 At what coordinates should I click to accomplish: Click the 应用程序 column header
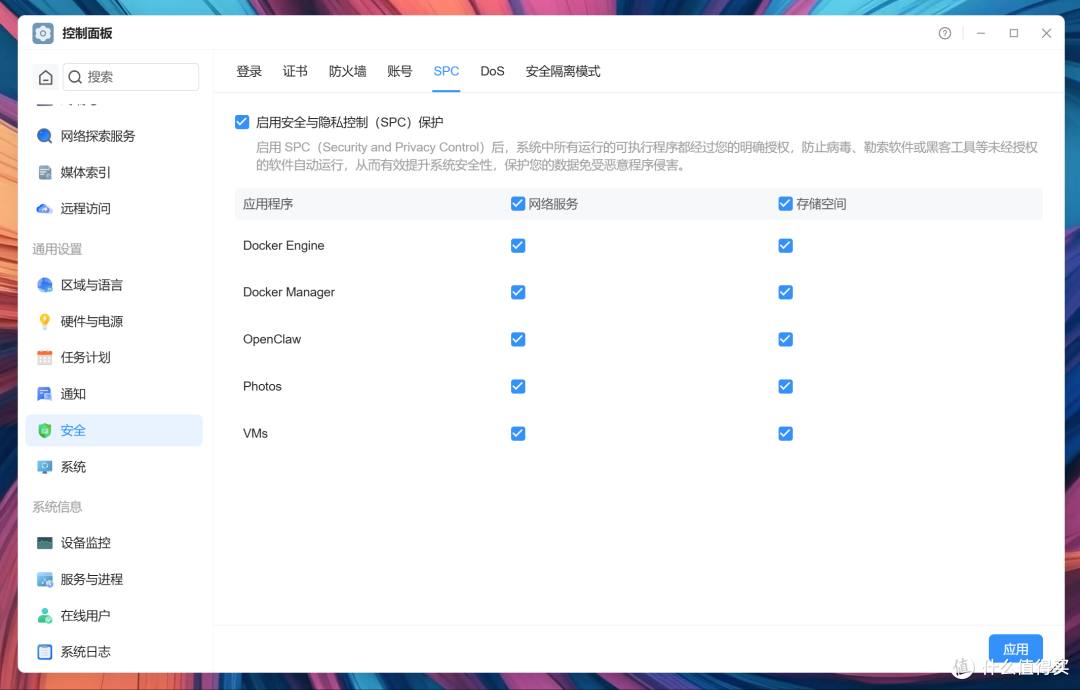click(x=268, y=204)
